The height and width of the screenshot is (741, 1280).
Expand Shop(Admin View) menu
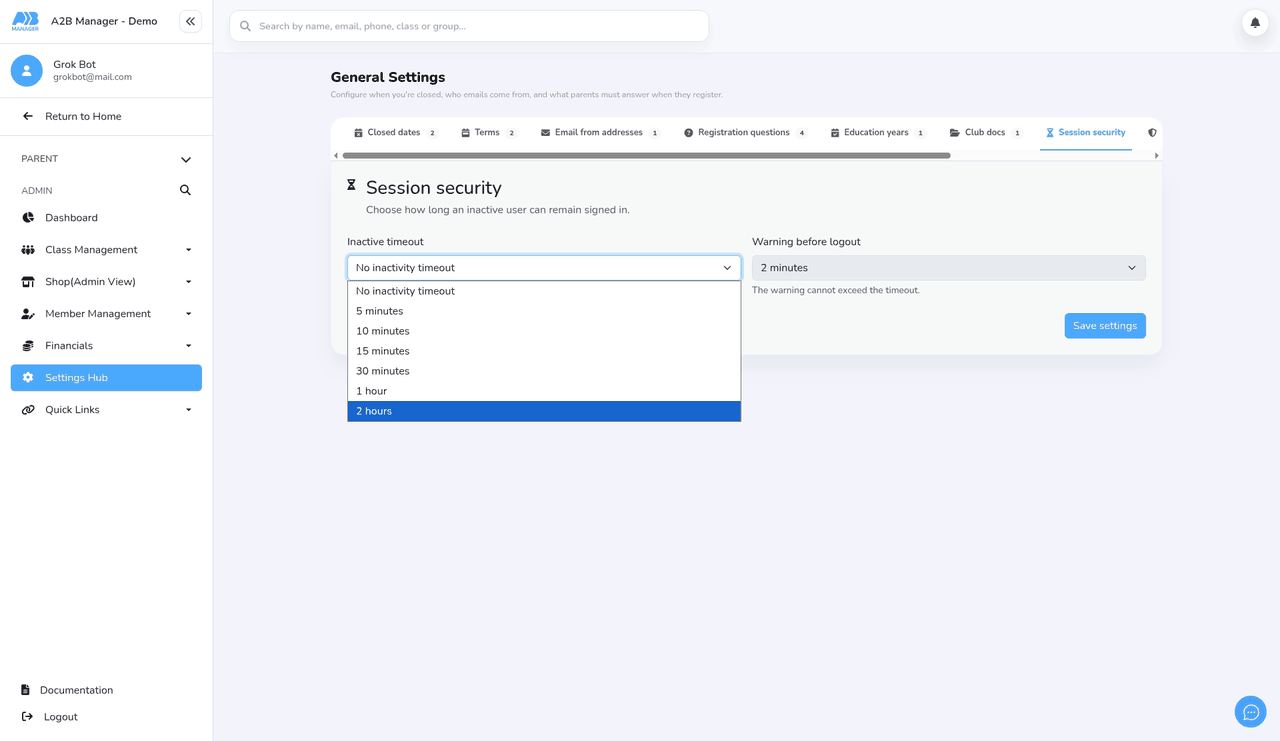coord(106,282)
